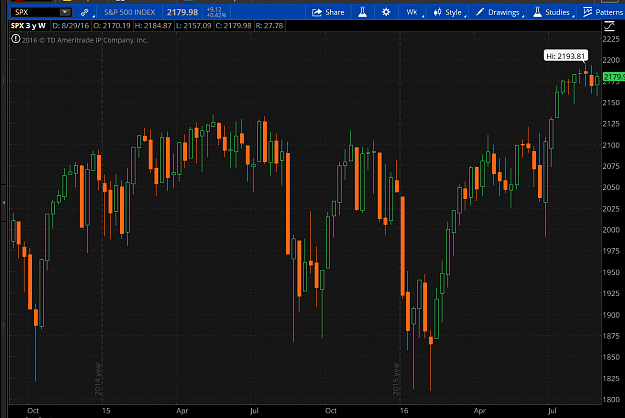This screenshot has width=625, height=418.
Task: Click the info icon beside the copyright notice
Action: tap(16, 39)
